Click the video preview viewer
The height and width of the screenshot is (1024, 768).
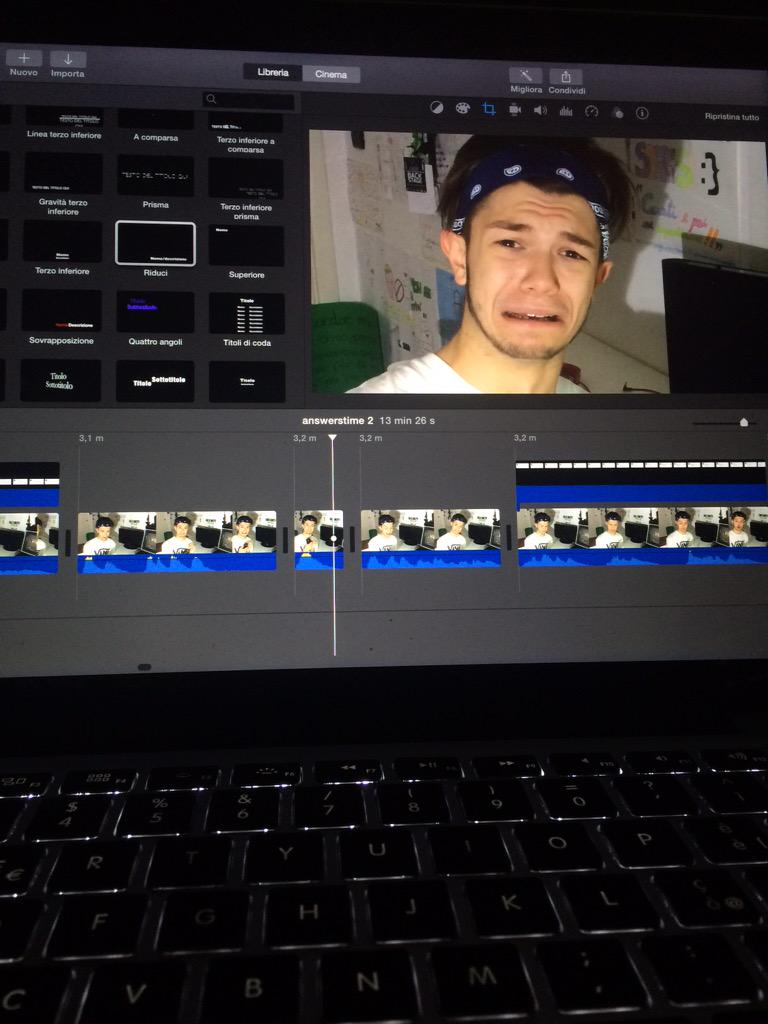(538, 263)
